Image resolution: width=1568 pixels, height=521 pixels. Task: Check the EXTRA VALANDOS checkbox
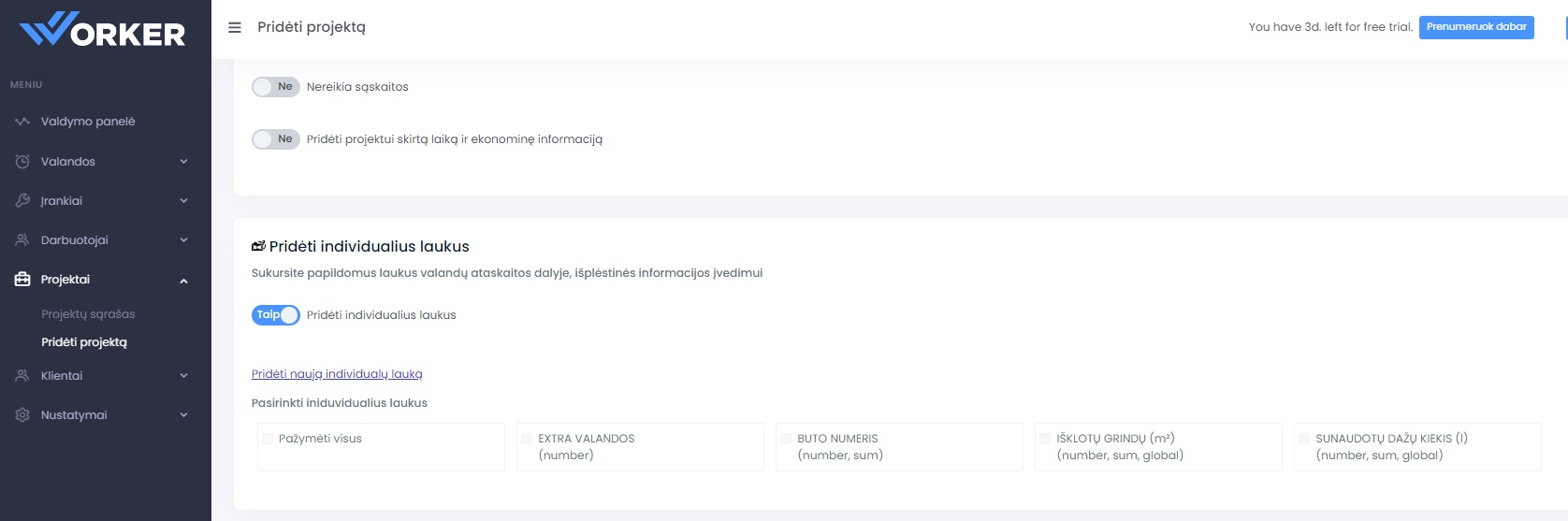pos(528,439)
